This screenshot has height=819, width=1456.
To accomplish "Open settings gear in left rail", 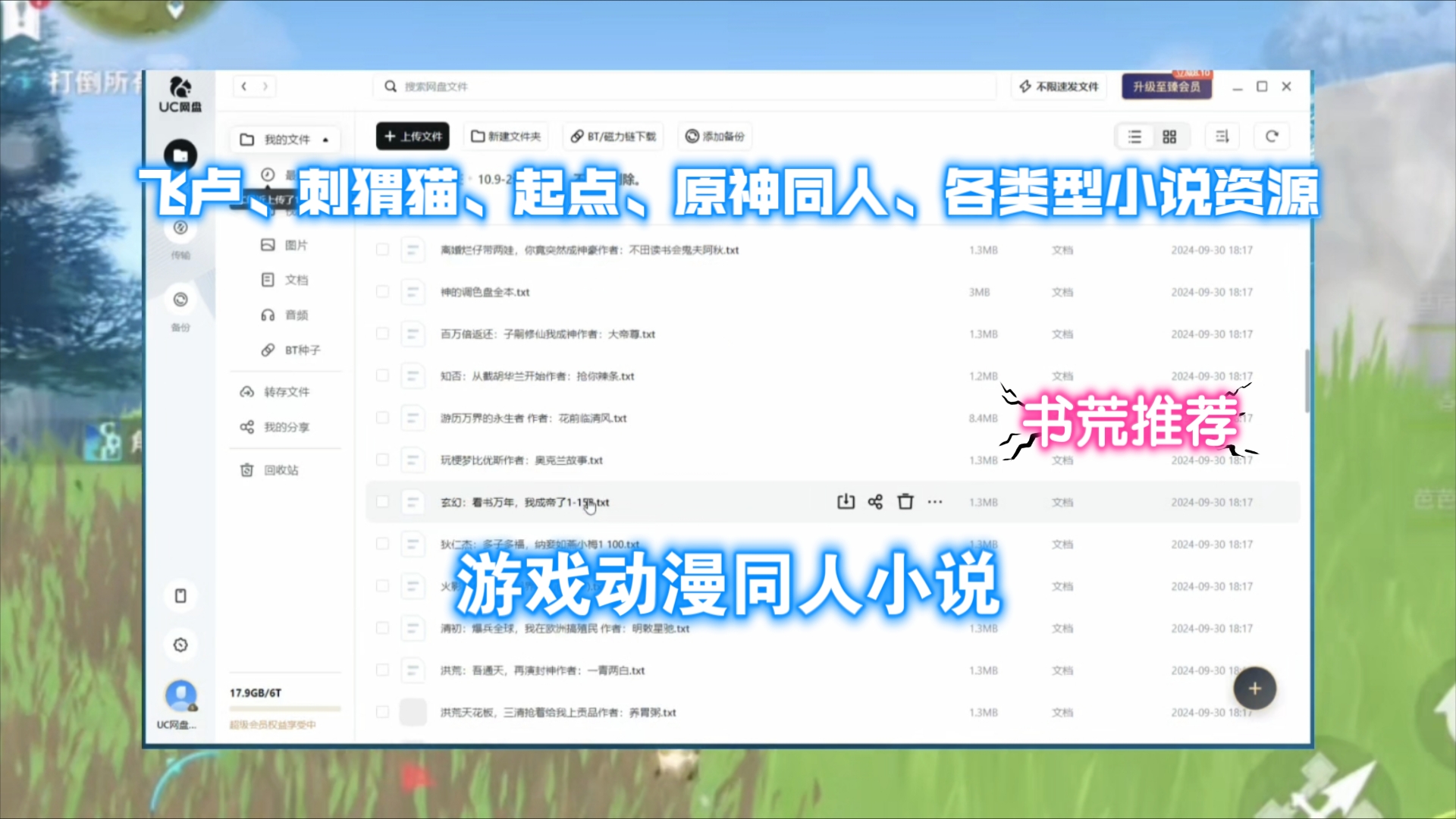I will click(x=180, y=645).
